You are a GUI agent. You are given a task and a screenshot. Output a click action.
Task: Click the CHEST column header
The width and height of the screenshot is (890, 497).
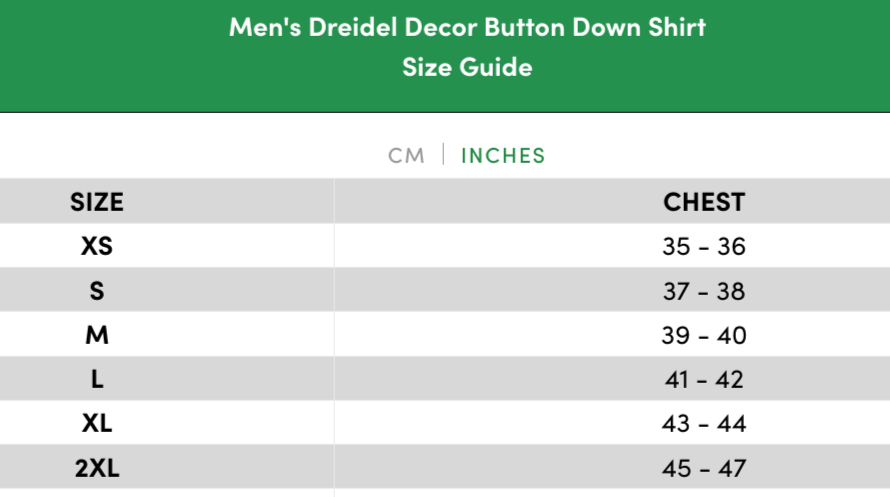(704, 202)
